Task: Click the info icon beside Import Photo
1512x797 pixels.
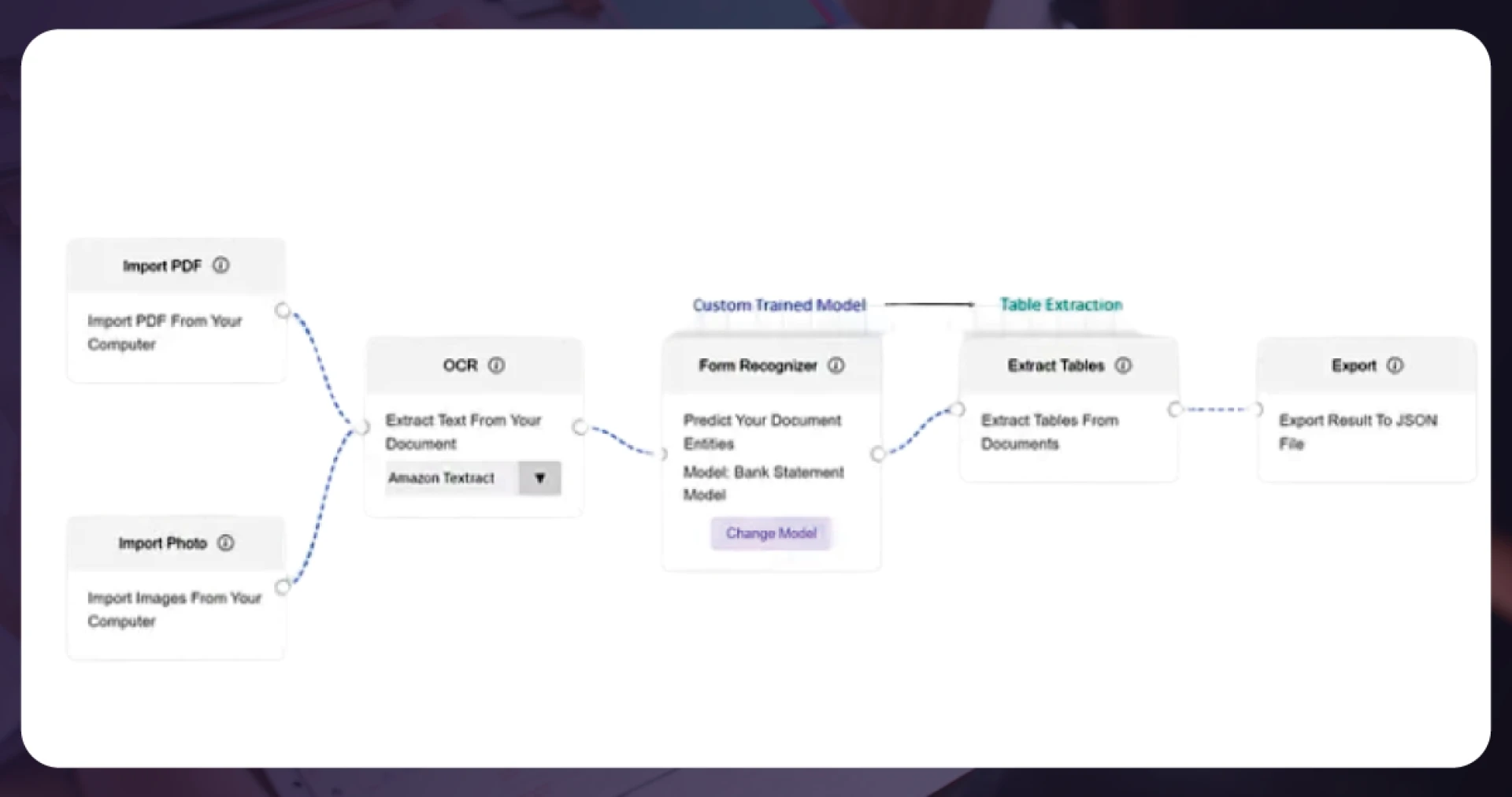Action: (x=225, y=543)
